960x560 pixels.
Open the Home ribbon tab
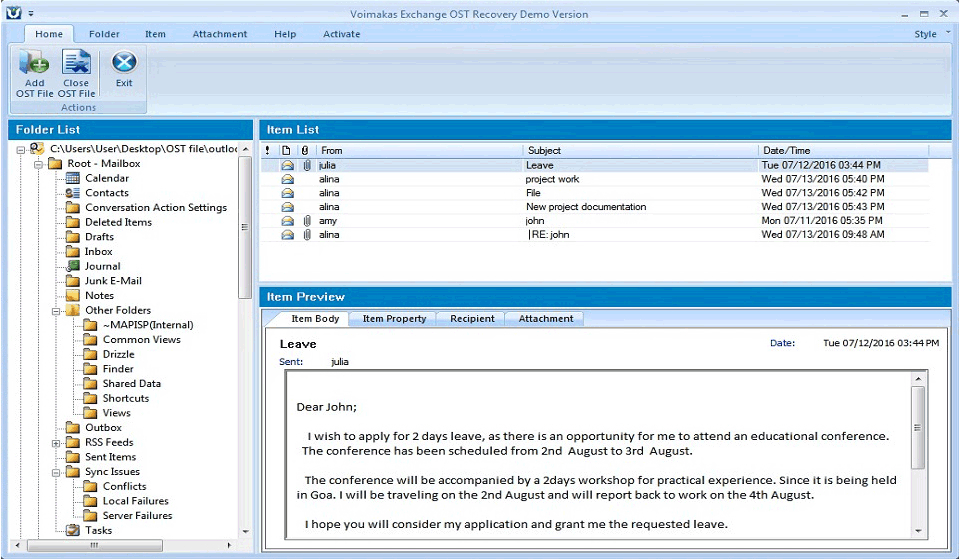click(x=48, y=34)
